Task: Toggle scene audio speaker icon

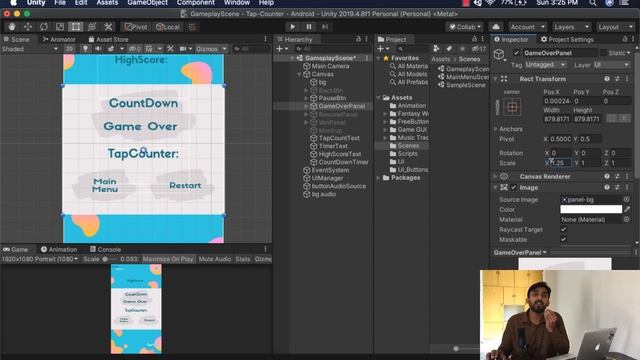Action: 98,49
